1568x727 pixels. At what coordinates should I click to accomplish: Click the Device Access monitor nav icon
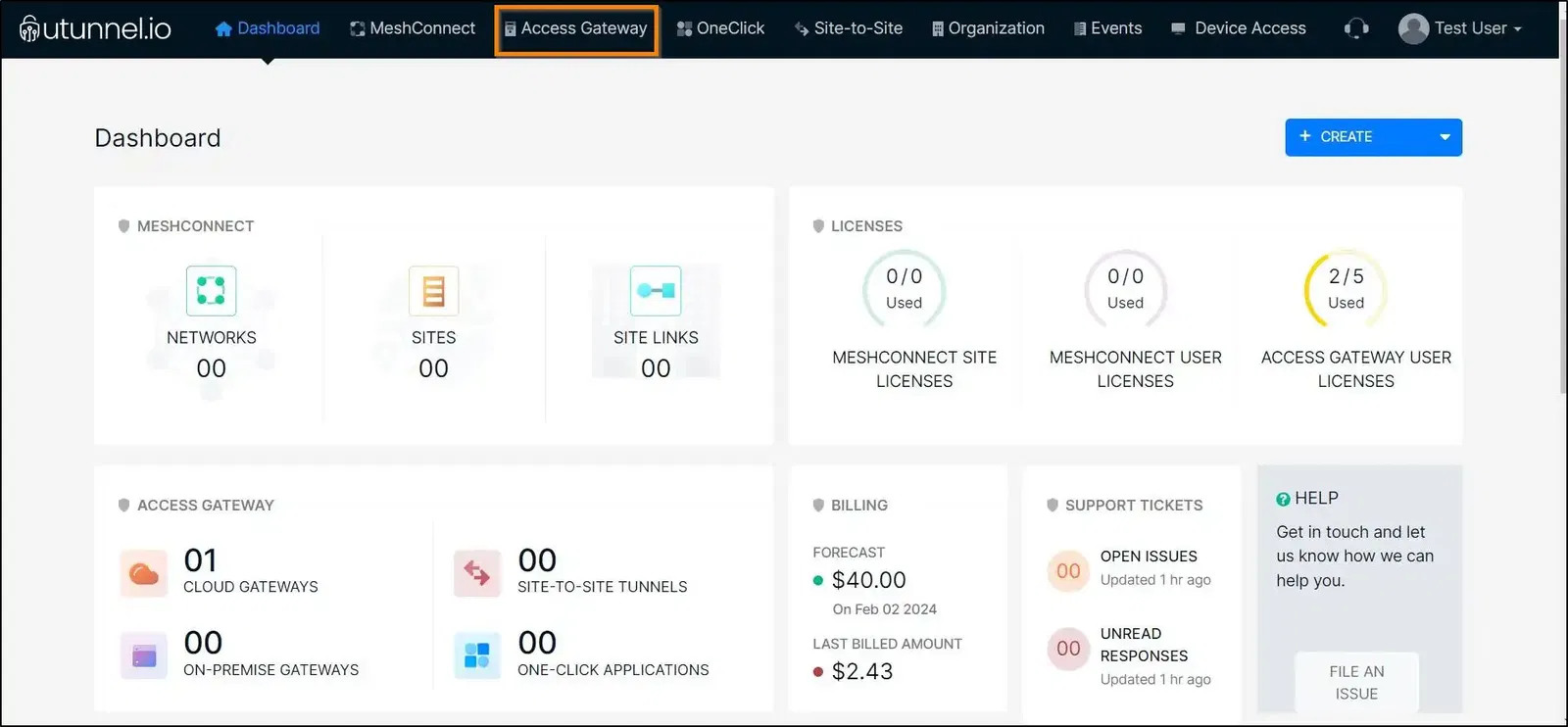[x=1178, y=29]
